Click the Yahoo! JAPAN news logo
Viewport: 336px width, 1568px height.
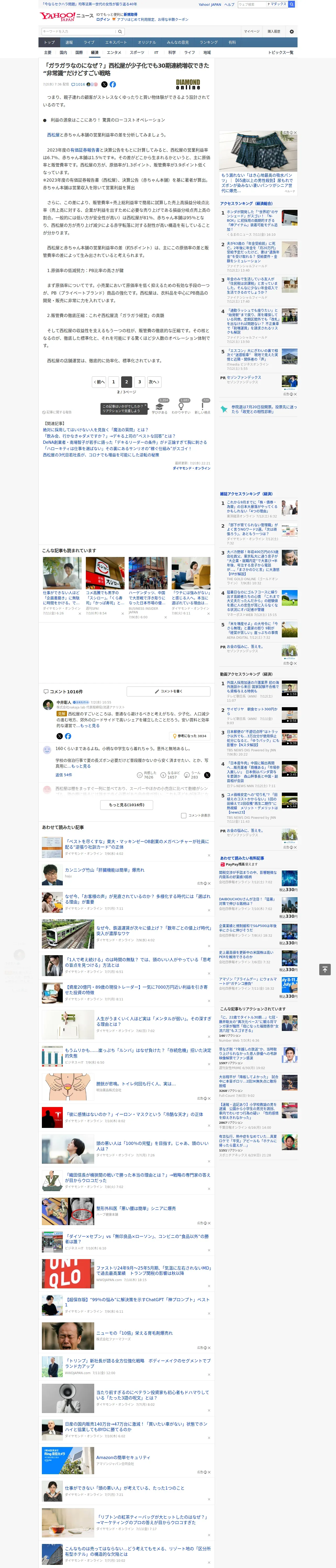pos(66,16)
